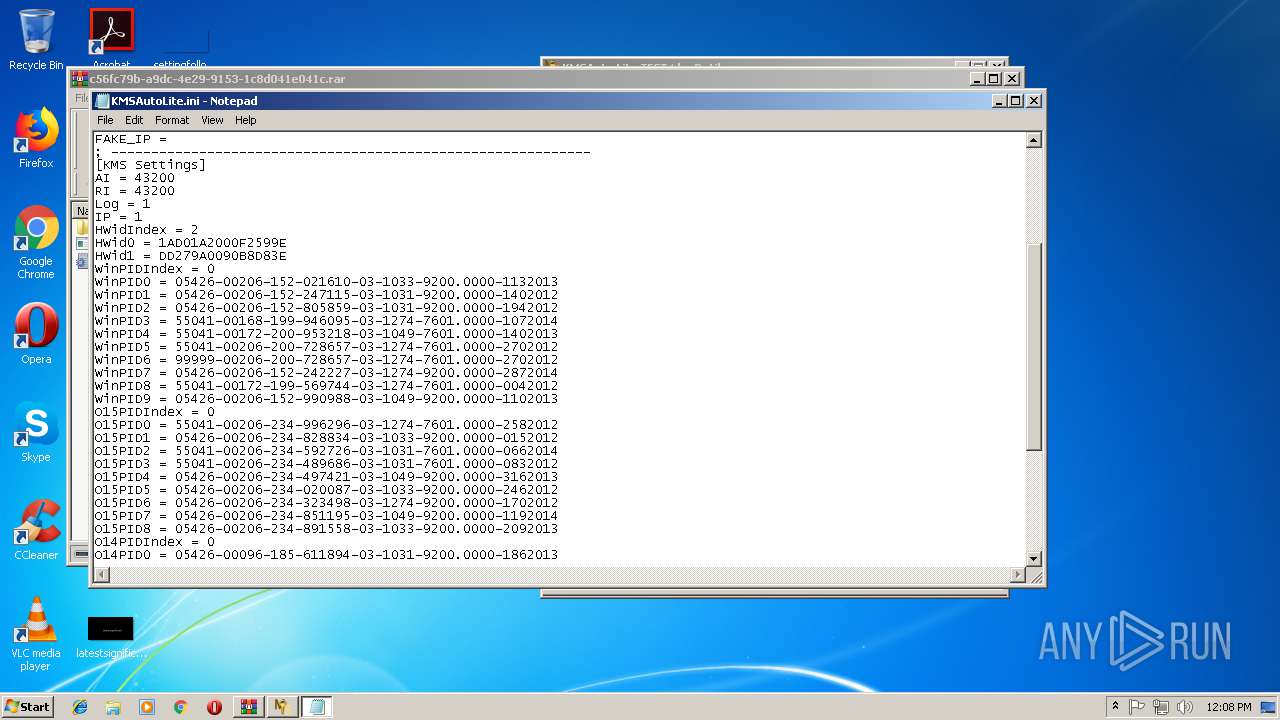
Task: Open Windows Explorer folder in taskbar
Action: [113, 707]
